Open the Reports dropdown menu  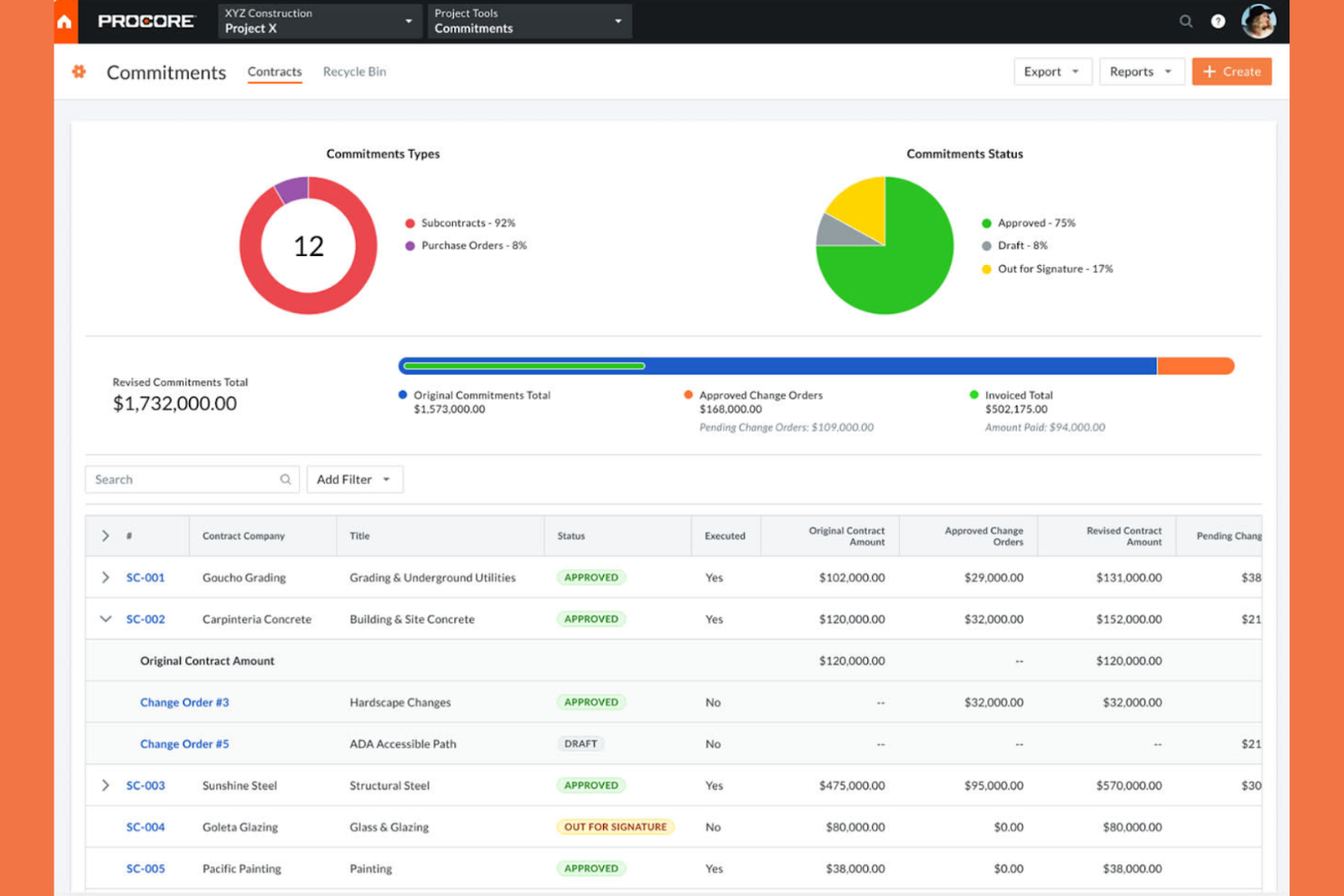coord(1141,72)
